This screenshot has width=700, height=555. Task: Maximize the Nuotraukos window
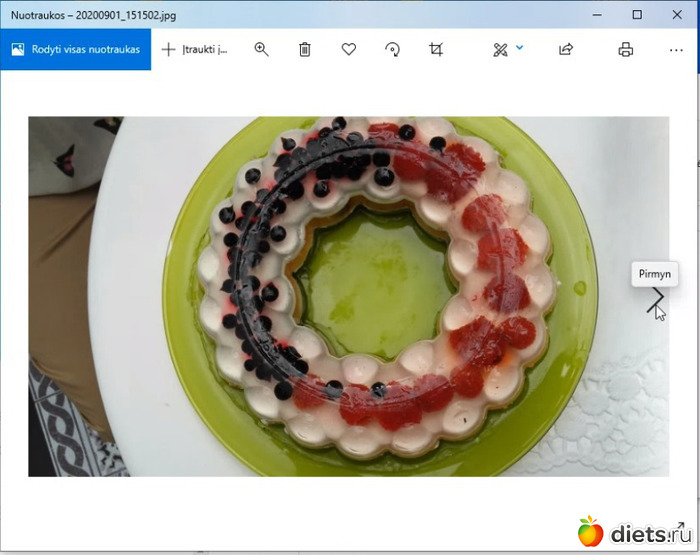click(637, 15)
